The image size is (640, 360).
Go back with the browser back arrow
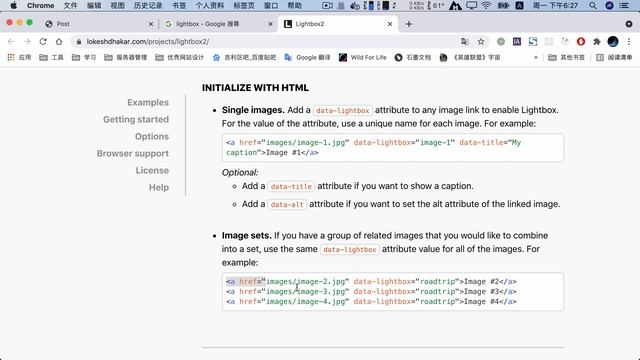(x=11, y=42)
